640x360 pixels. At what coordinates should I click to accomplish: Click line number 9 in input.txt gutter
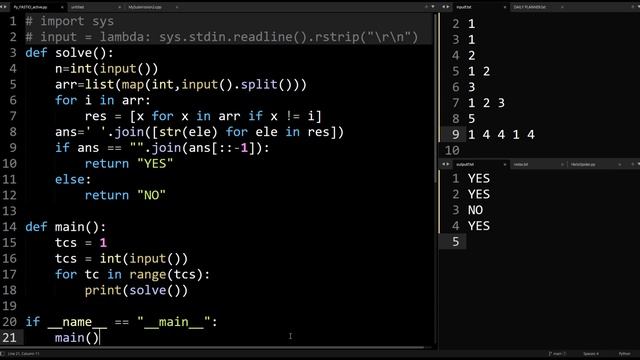(x=456, y=135)
